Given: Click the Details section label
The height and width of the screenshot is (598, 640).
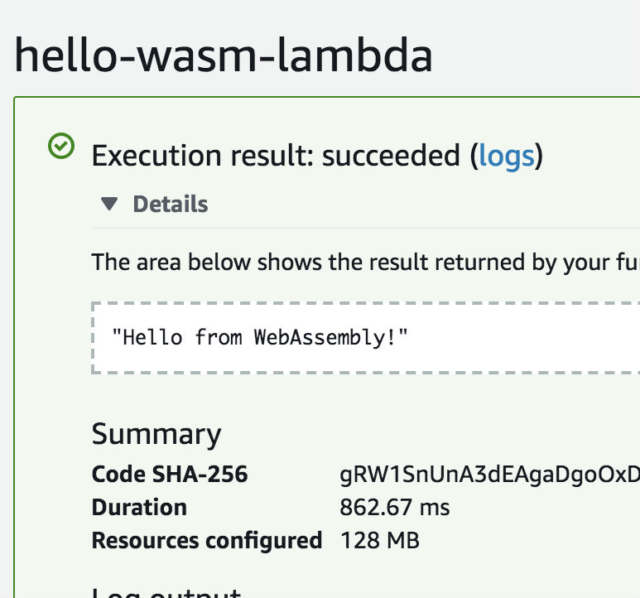Looking at the screenshot, I should (171, 204).
